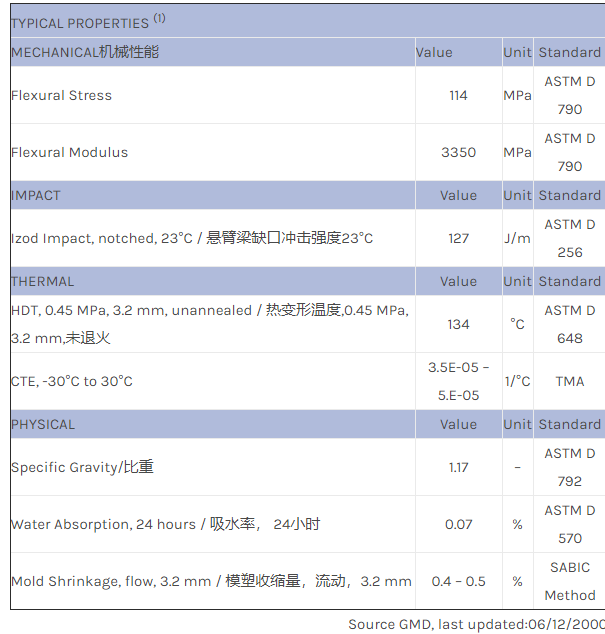Select the ASTM D 256 standard cell
The height and width of the screenshot is (634, 605).
(569, 239)
